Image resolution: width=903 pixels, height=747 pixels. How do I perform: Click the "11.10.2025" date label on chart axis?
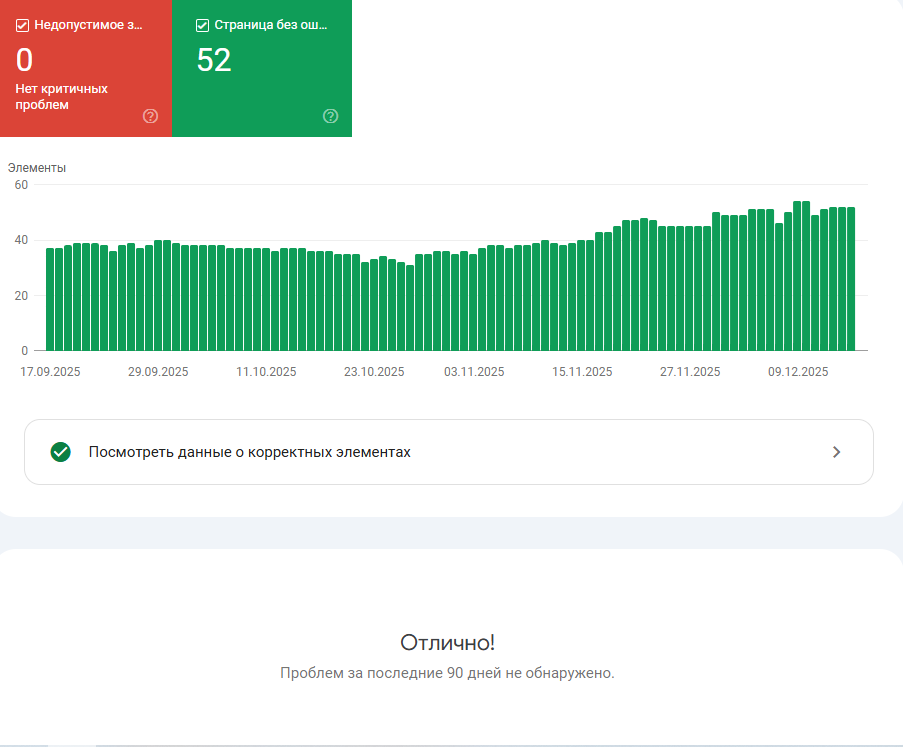[266, 372]
